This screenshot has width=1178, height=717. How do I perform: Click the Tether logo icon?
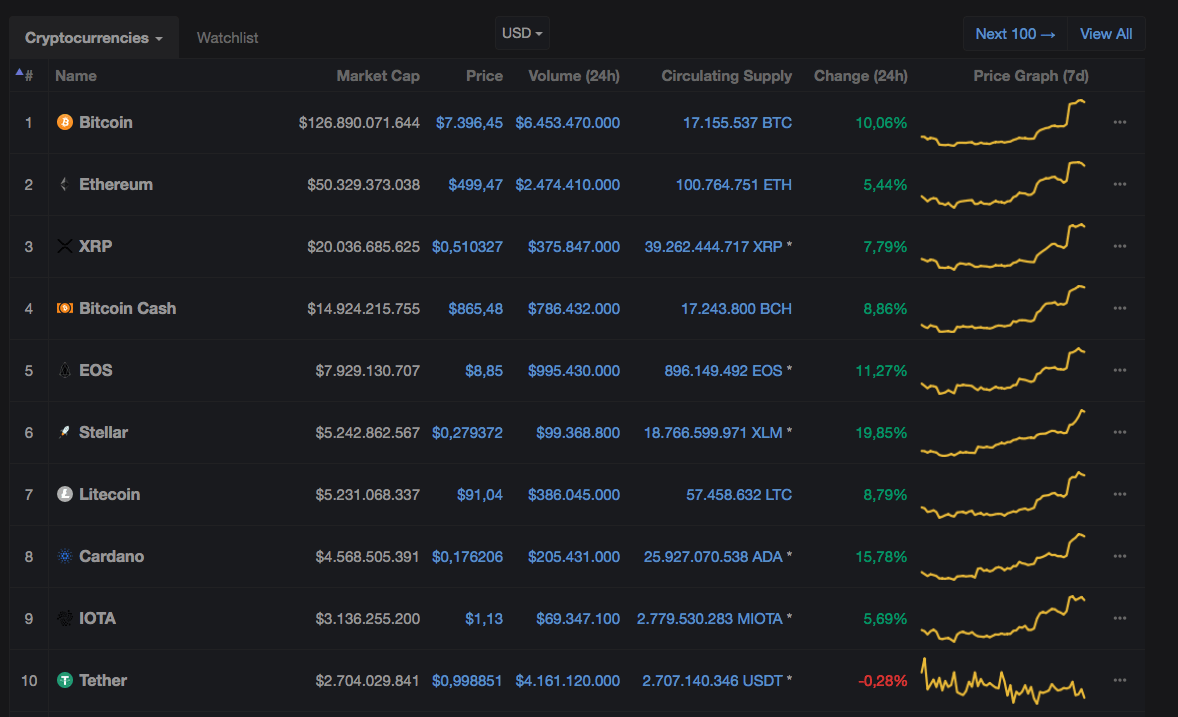click(65, 680)
